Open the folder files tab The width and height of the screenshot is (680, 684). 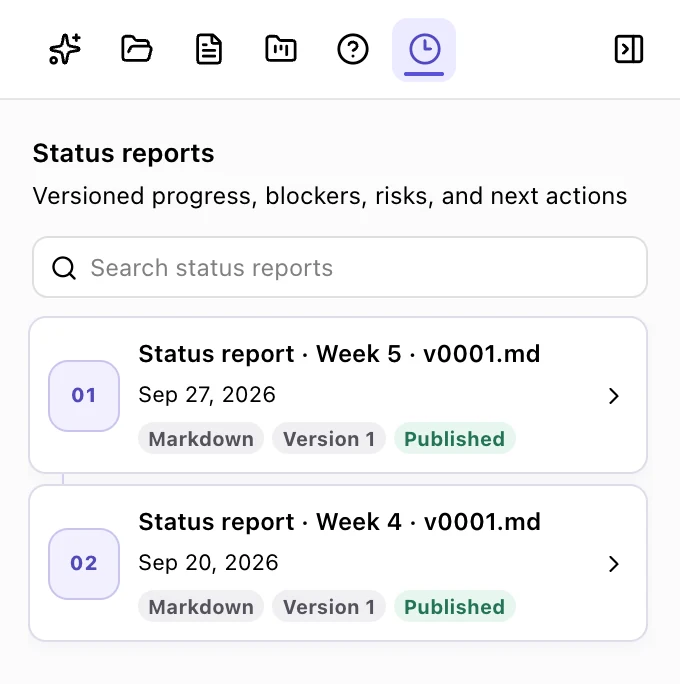pyautogui.click(x=137, y=49)
